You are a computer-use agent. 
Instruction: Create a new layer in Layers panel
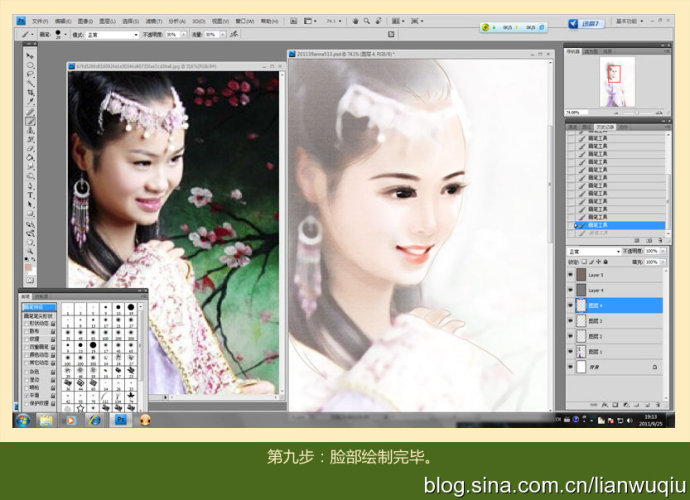pos(647,404)
